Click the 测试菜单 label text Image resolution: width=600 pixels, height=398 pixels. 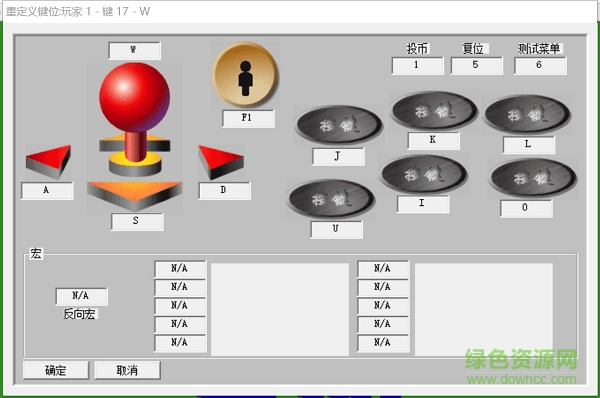coord(539,49)
